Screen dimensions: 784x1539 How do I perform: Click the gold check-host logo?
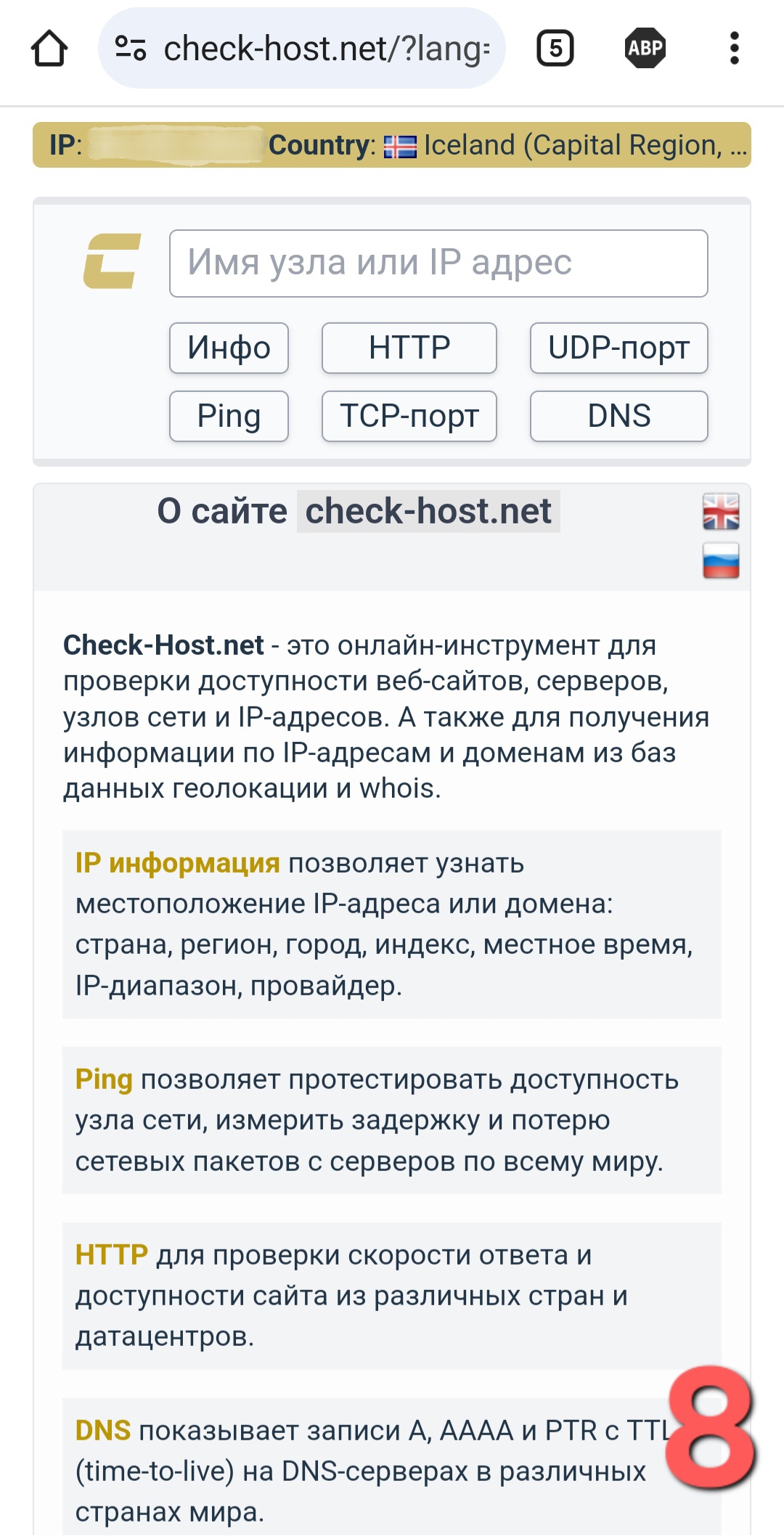113,261
